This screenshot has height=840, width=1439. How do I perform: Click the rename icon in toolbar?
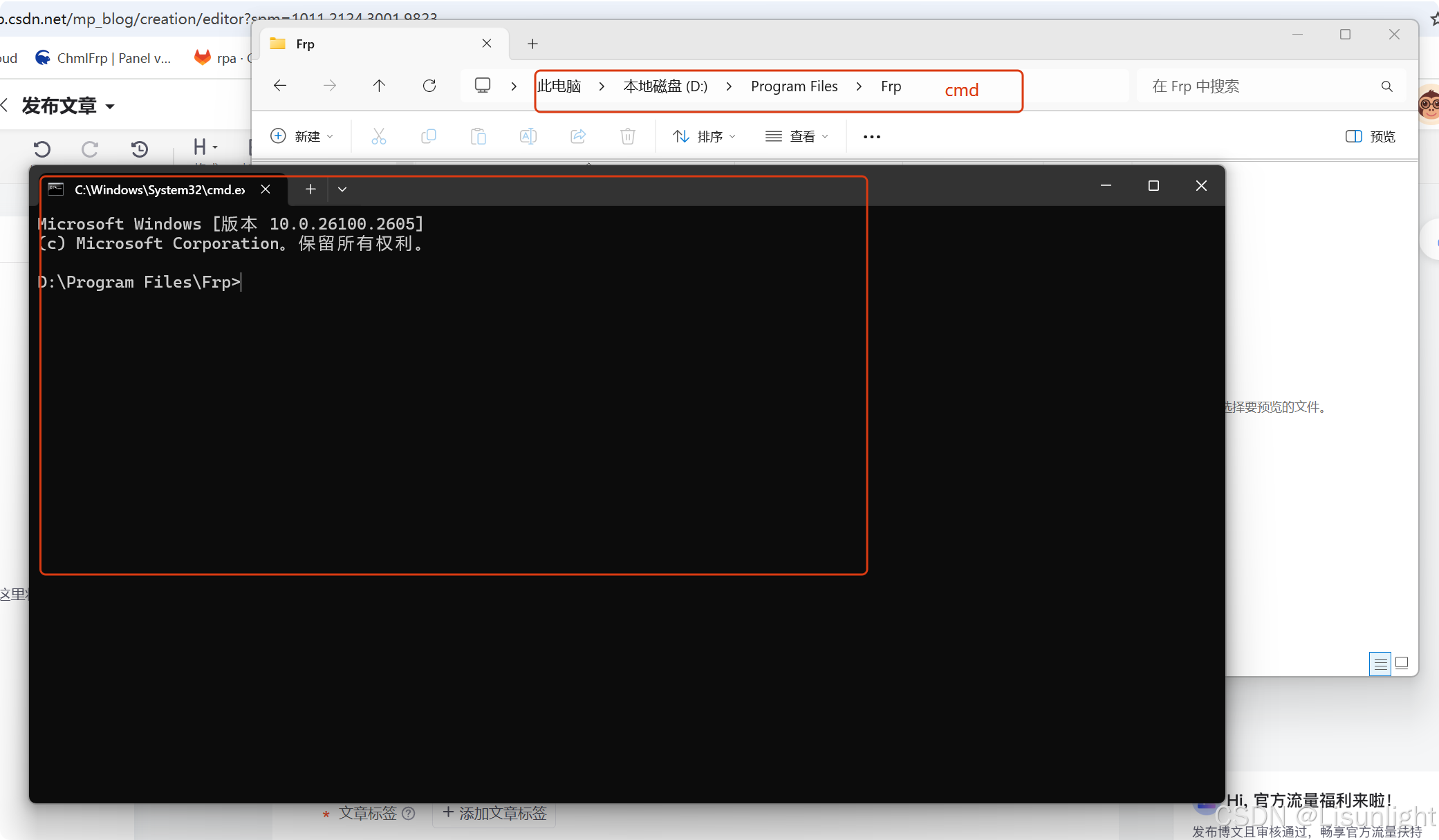point(528,136)
